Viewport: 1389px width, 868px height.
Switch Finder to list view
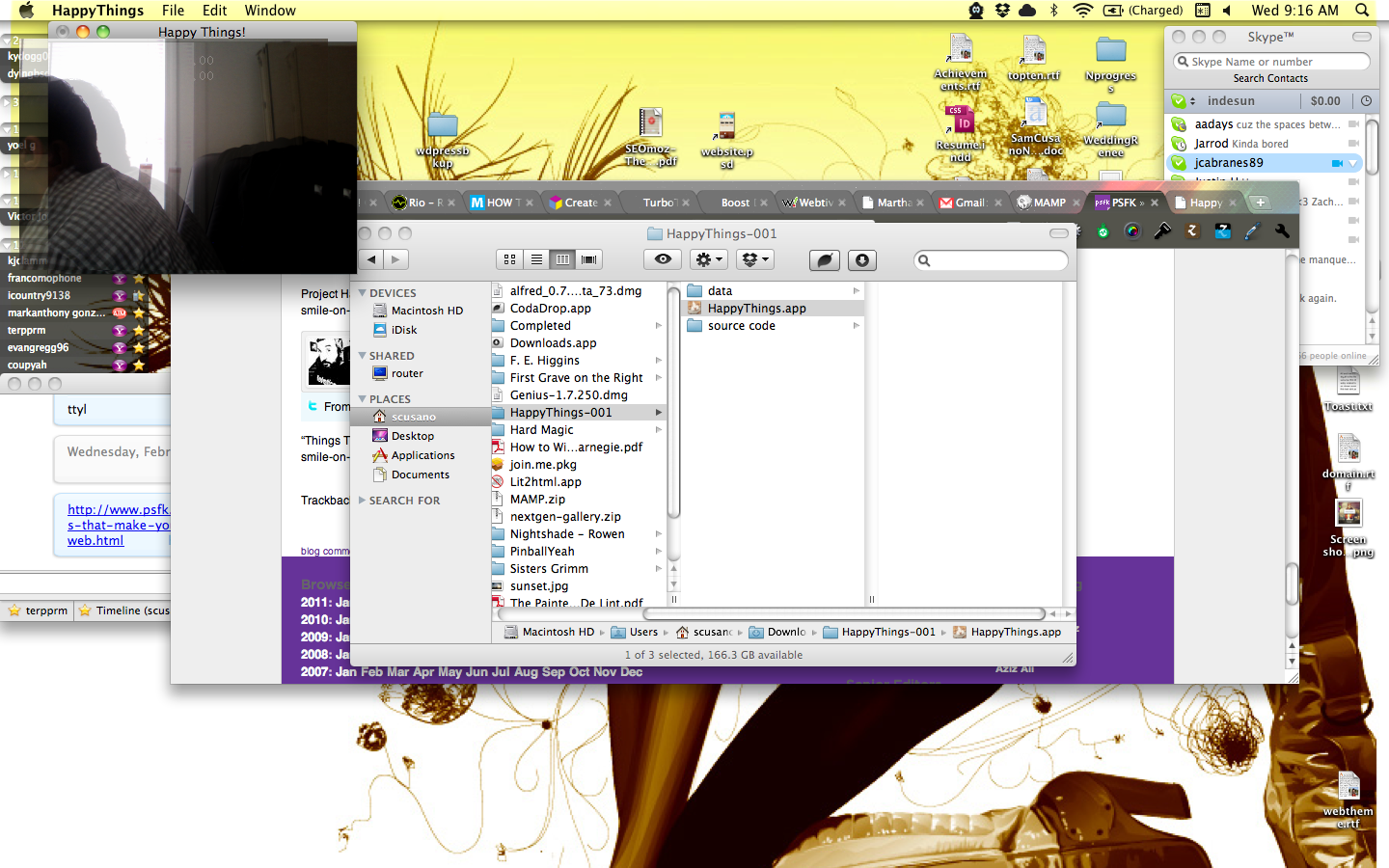[x=536, y=259]
